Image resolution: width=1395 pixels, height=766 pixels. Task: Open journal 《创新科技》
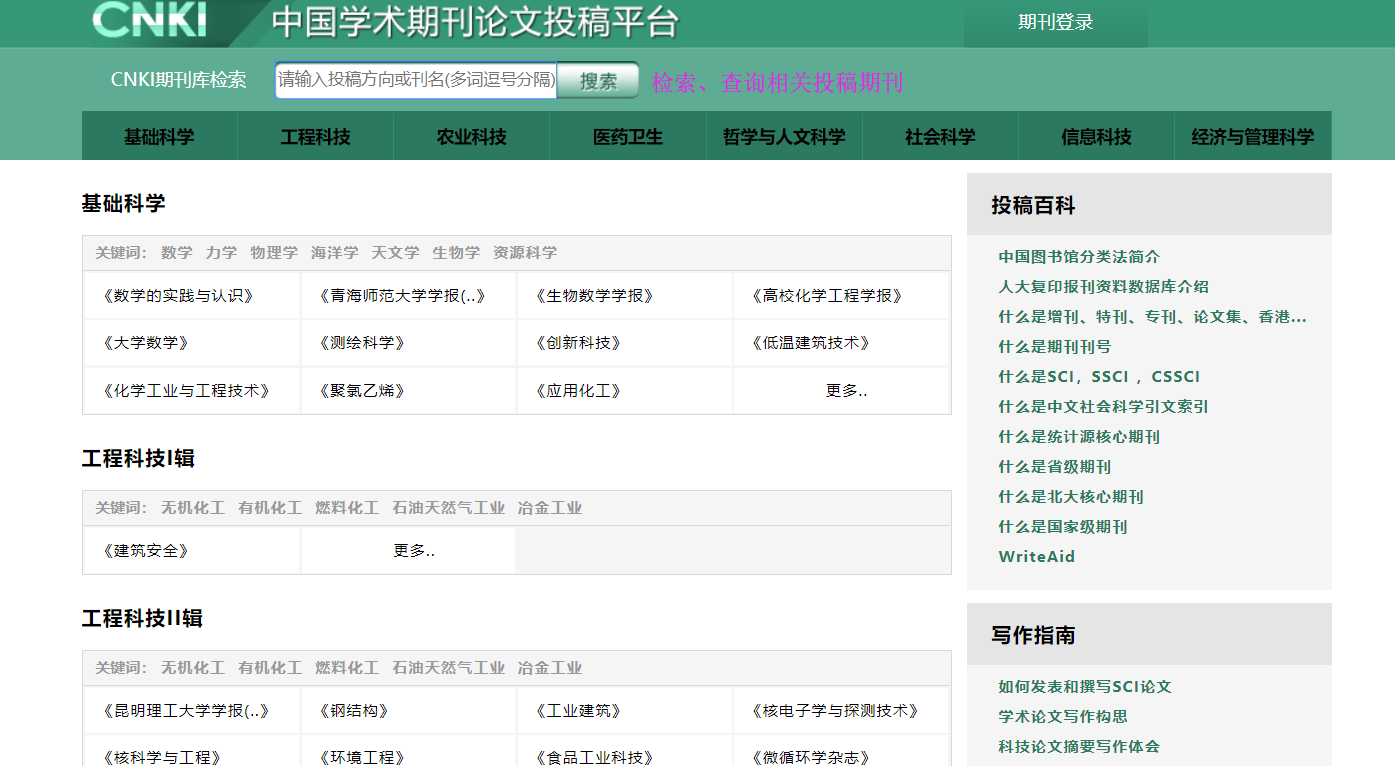tap(578, 343)
